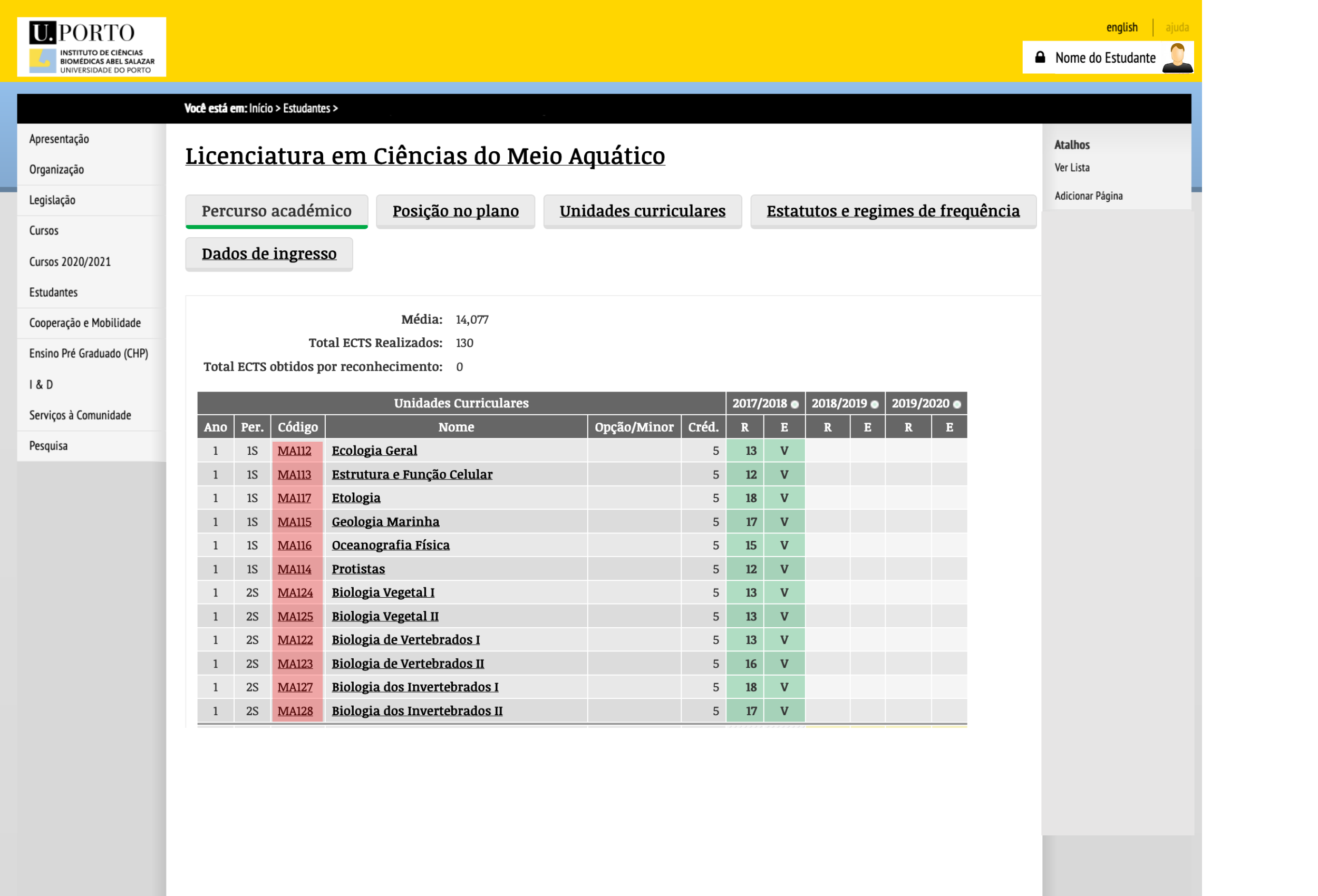Image resolution: width=1318 pixels, height=896 pixels.
Task: Click Adicionar Página shortcut
Action: [x=1088, y=196]
